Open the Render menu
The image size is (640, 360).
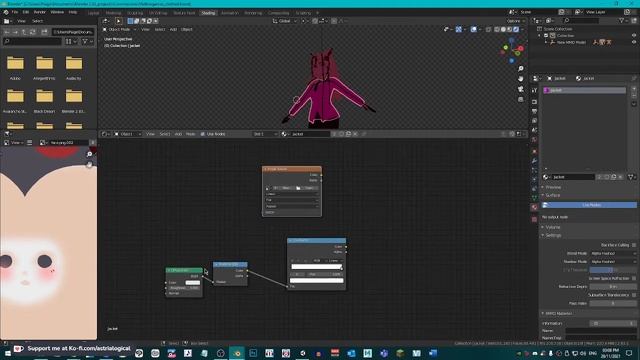[x=40, y=12]
